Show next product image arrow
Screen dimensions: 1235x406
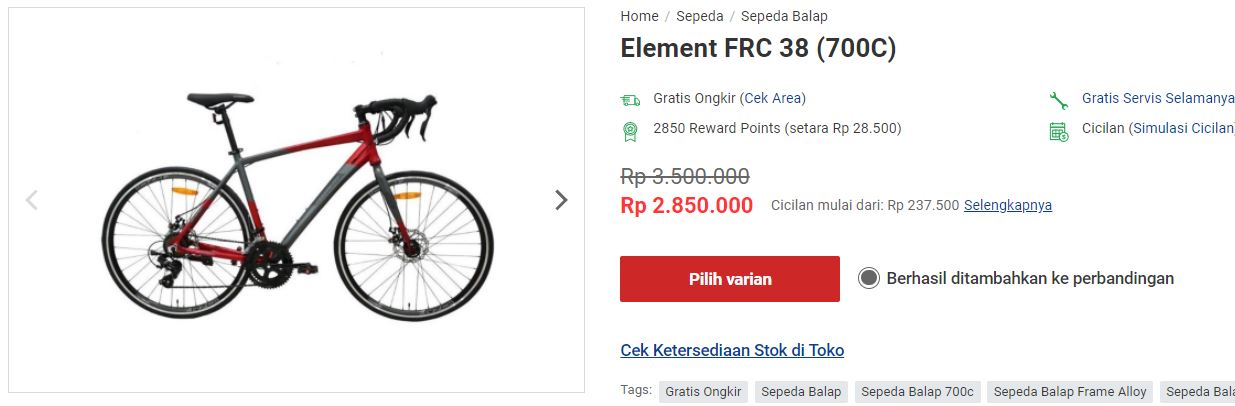pyautogui.click(x=561, y=200)
